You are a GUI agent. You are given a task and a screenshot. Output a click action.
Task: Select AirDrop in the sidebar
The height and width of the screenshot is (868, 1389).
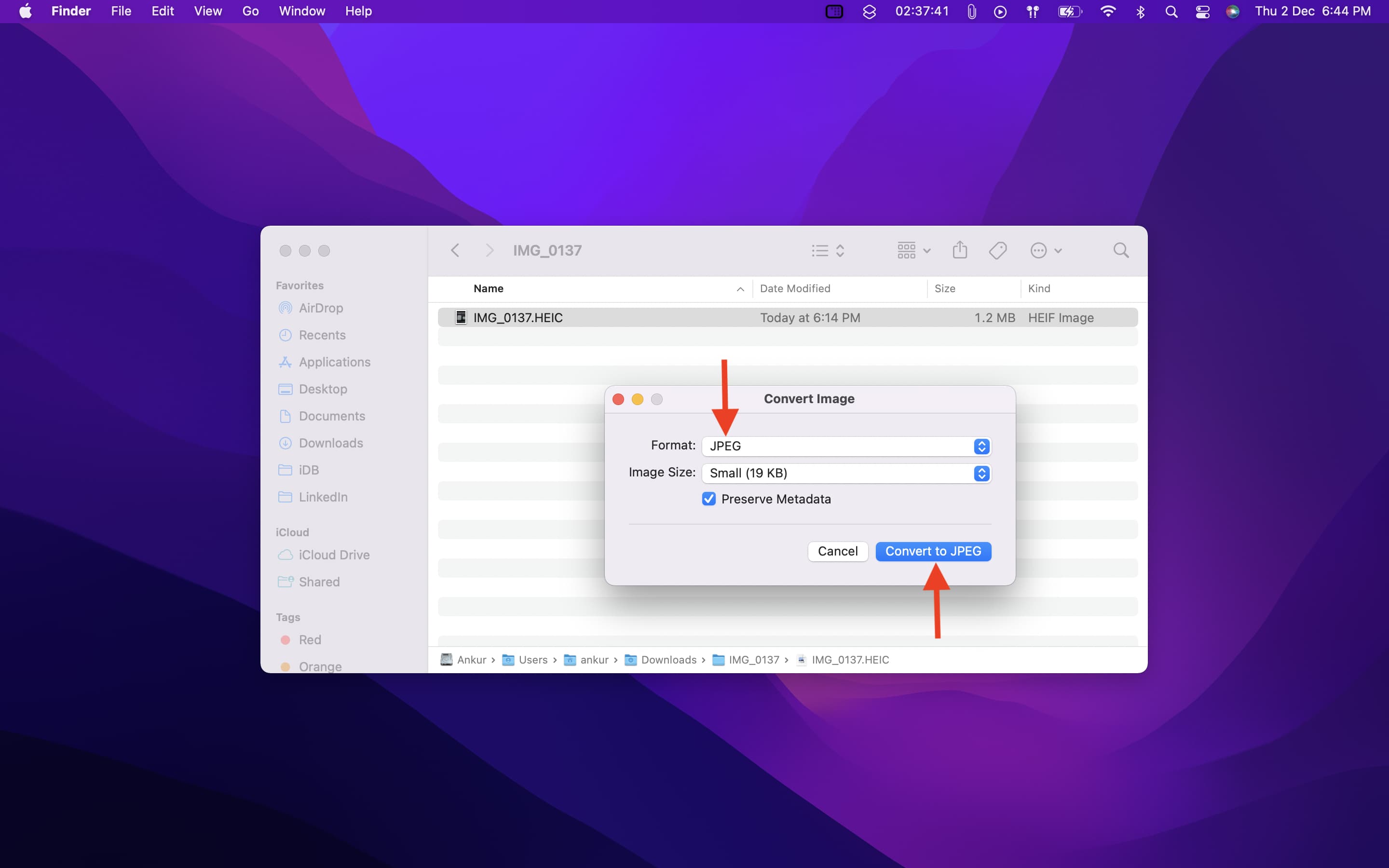coord(320,308)
